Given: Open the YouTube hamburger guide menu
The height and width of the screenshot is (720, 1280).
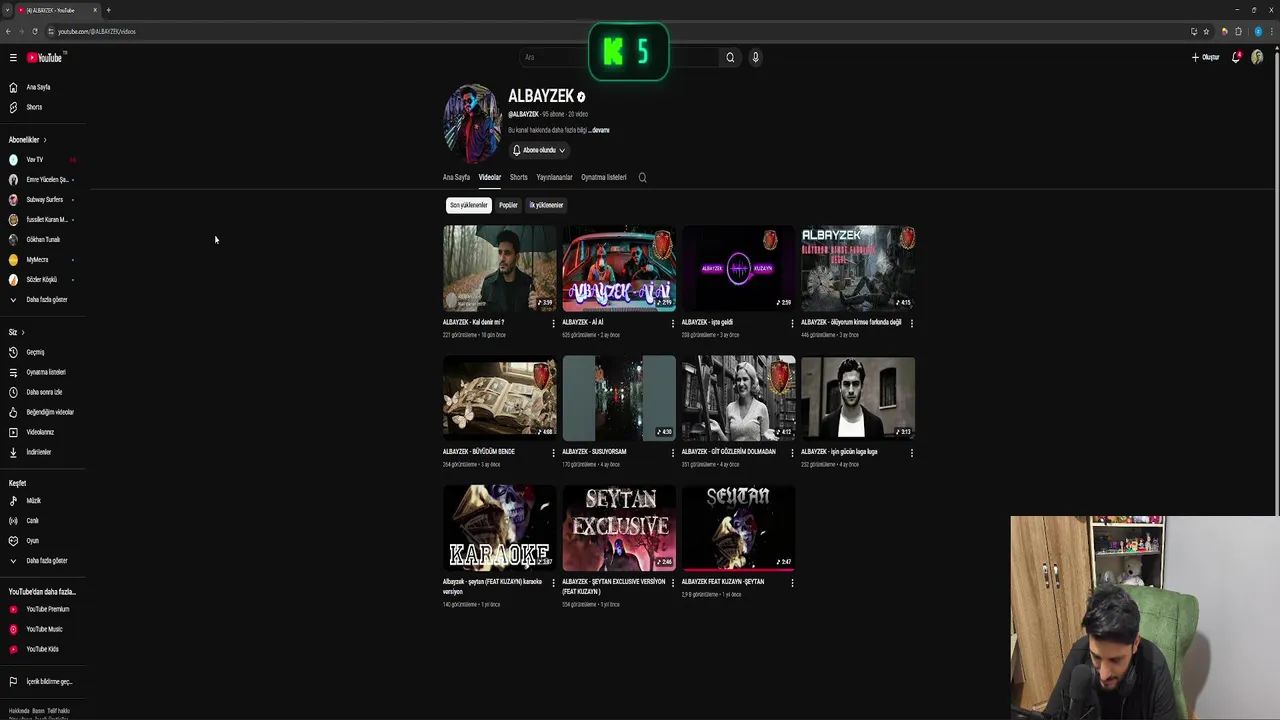Looking at the screenshot, I should click(x=13, y=58).
